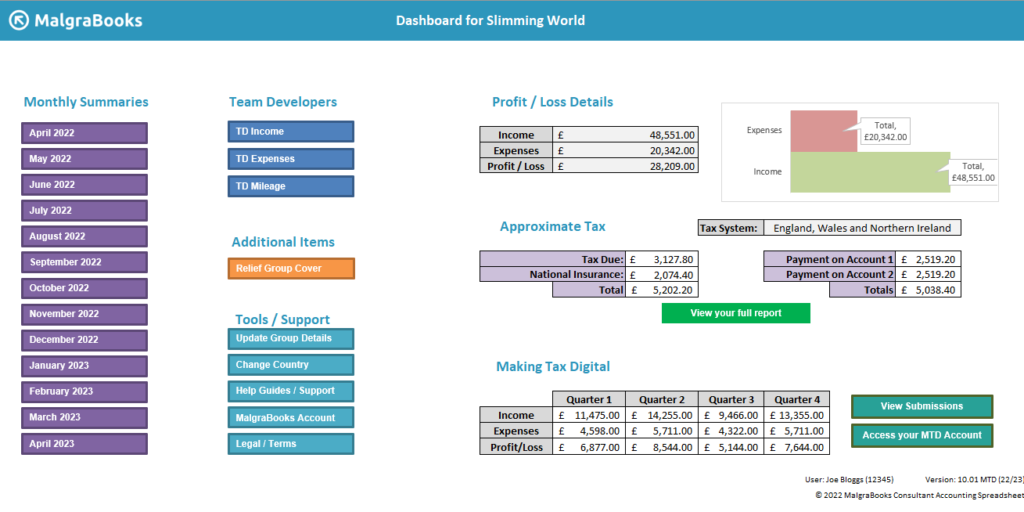Click the Quarter 2 column header
Screen dimensions: 1024x512
pyautogui.click(x=662, y=399)
